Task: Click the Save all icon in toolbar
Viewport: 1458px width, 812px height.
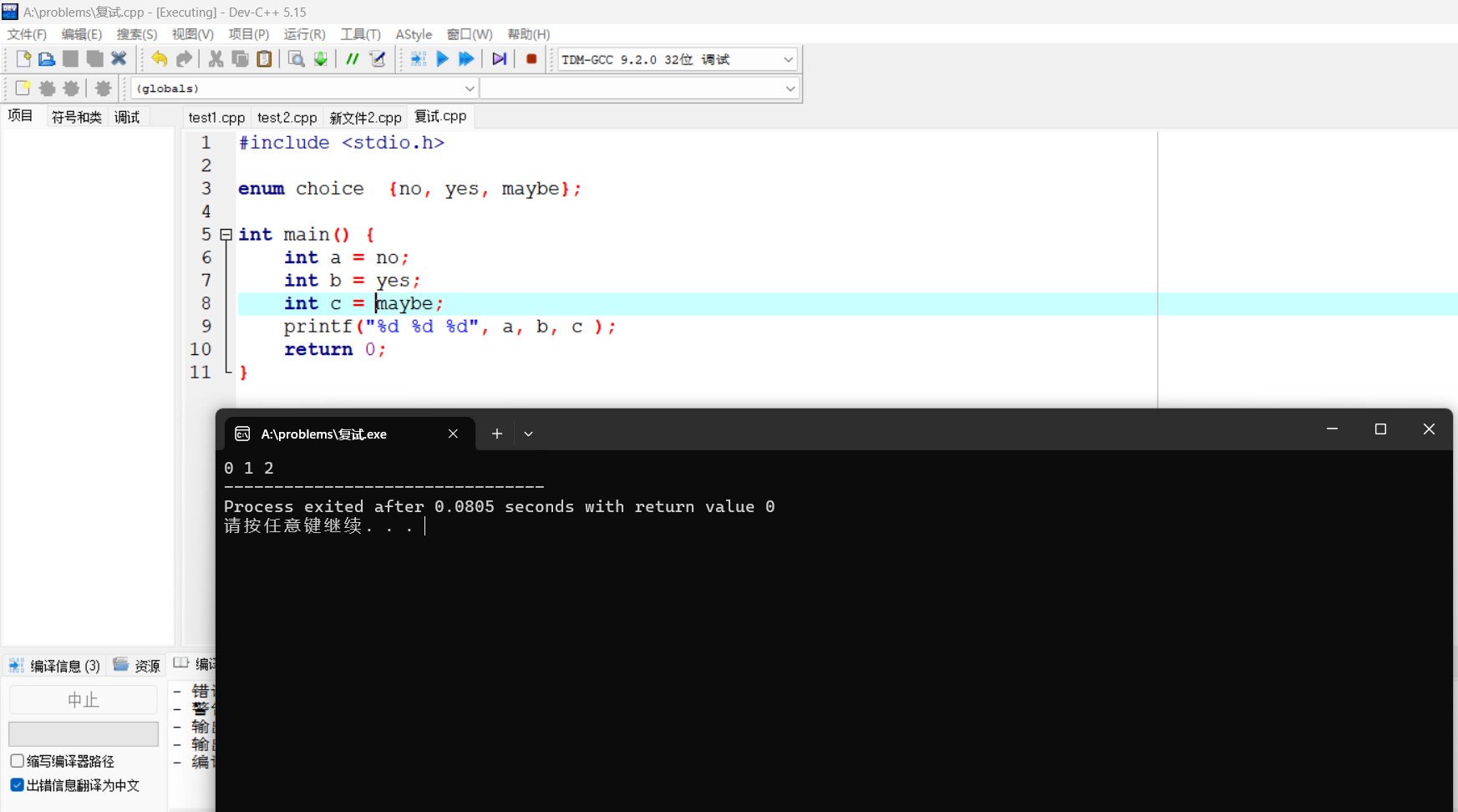Action: [x=95, y=59]
